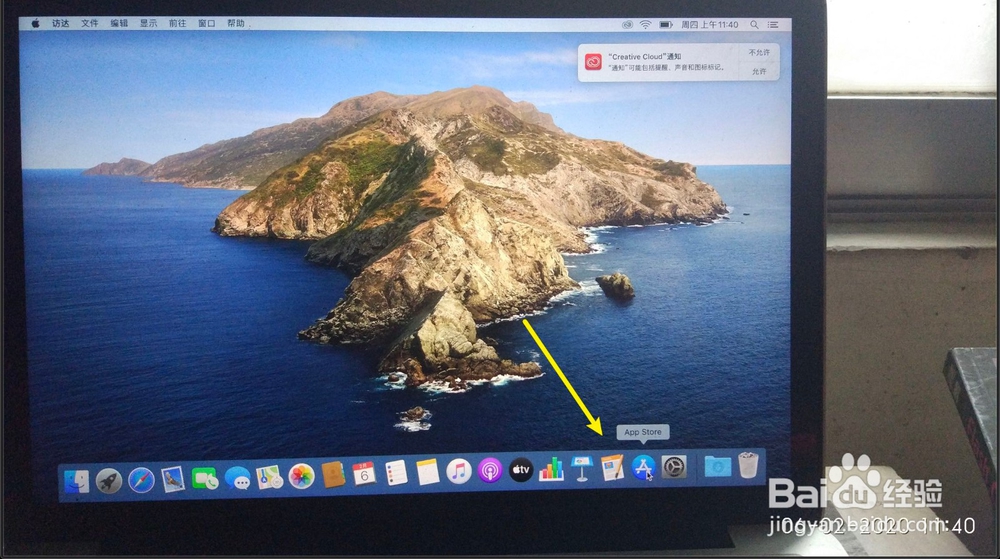Open Finder from the Dock
The height and width of the screenshot is (559, 1000).
[77, 481]
